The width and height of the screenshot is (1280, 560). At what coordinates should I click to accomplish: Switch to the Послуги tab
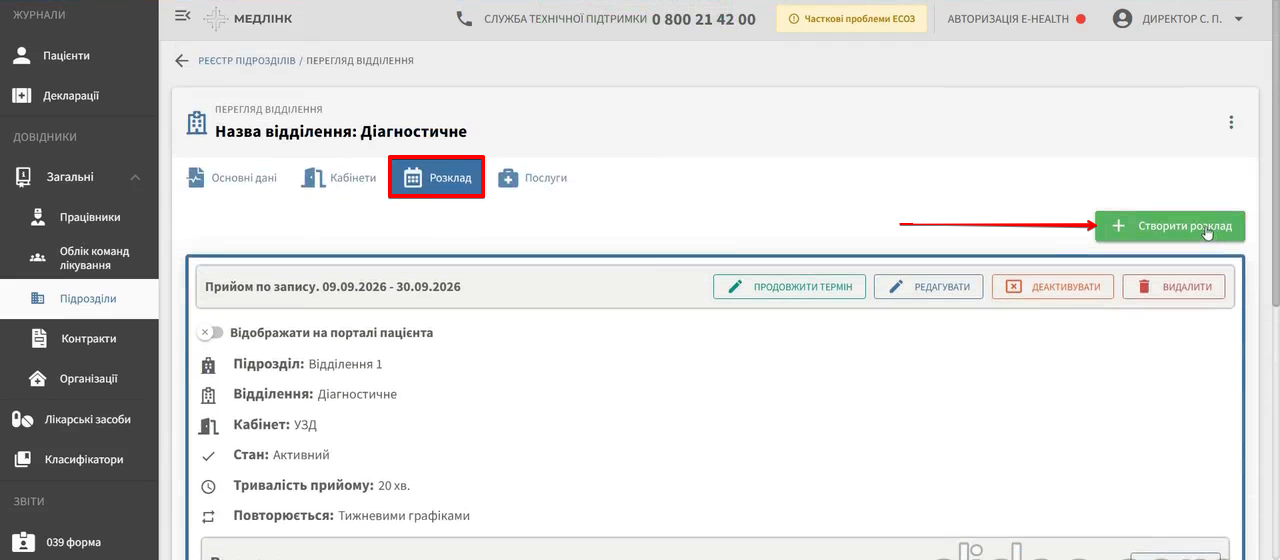click(x=533, y=178)
